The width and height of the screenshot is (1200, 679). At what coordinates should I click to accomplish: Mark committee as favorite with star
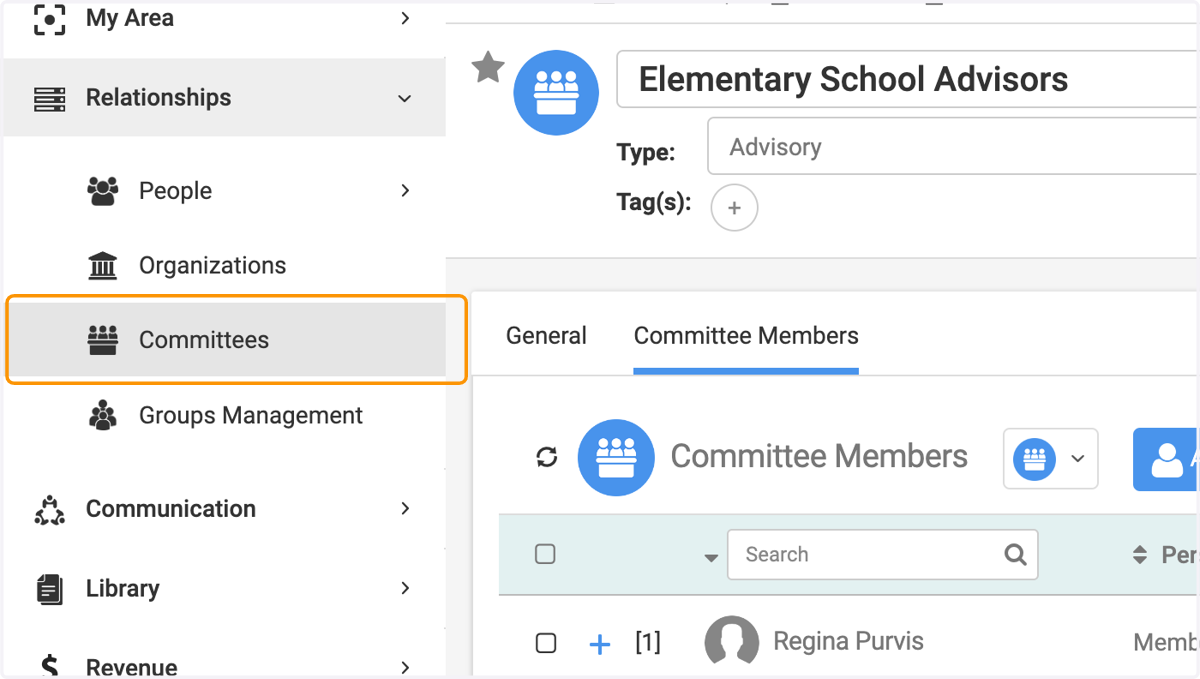click(488, 68)
